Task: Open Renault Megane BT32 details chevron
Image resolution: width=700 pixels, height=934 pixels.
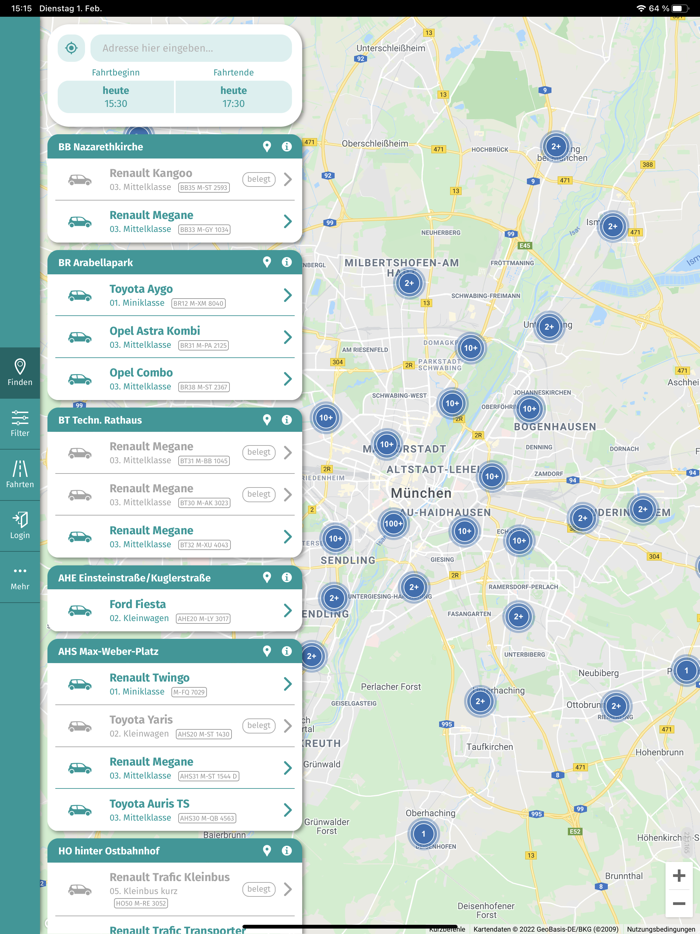Action: click(x=288, y=537)
